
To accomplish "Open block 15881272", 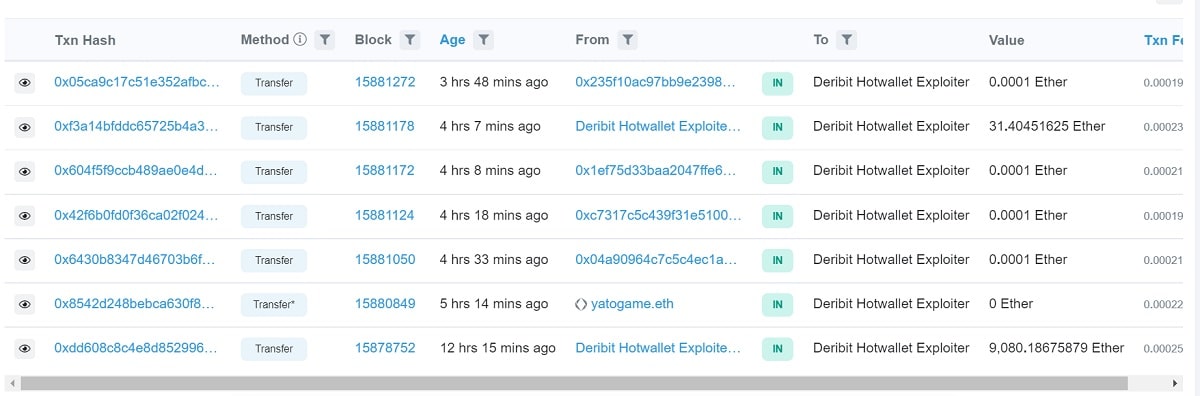I will click(385, 82).
